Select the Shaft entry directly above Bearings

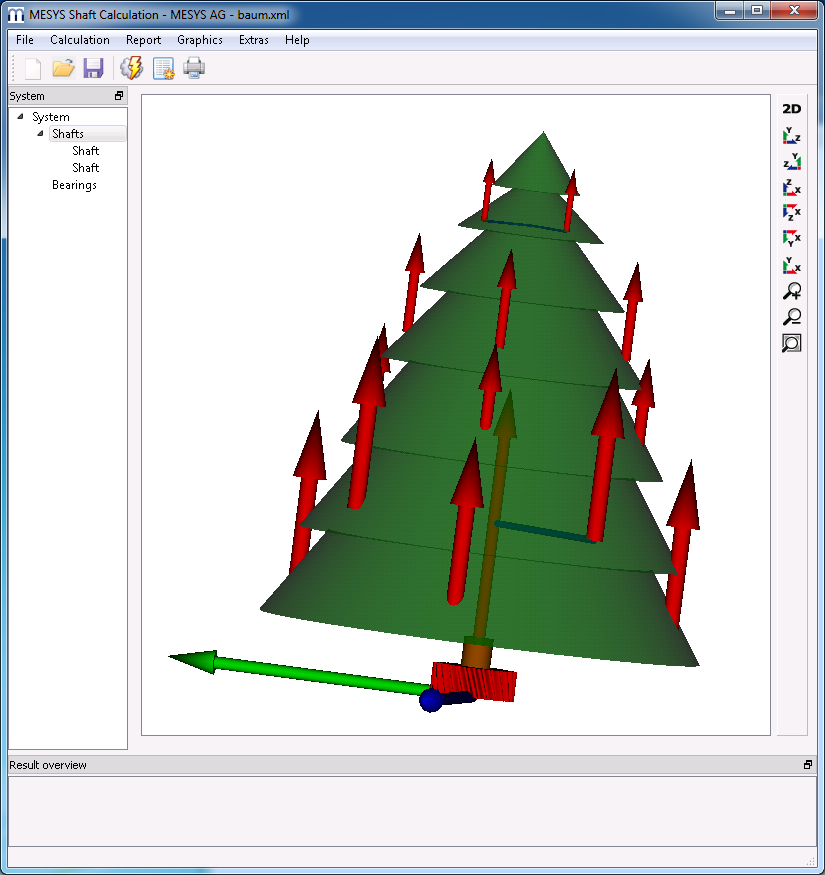(x=85, y=168)
